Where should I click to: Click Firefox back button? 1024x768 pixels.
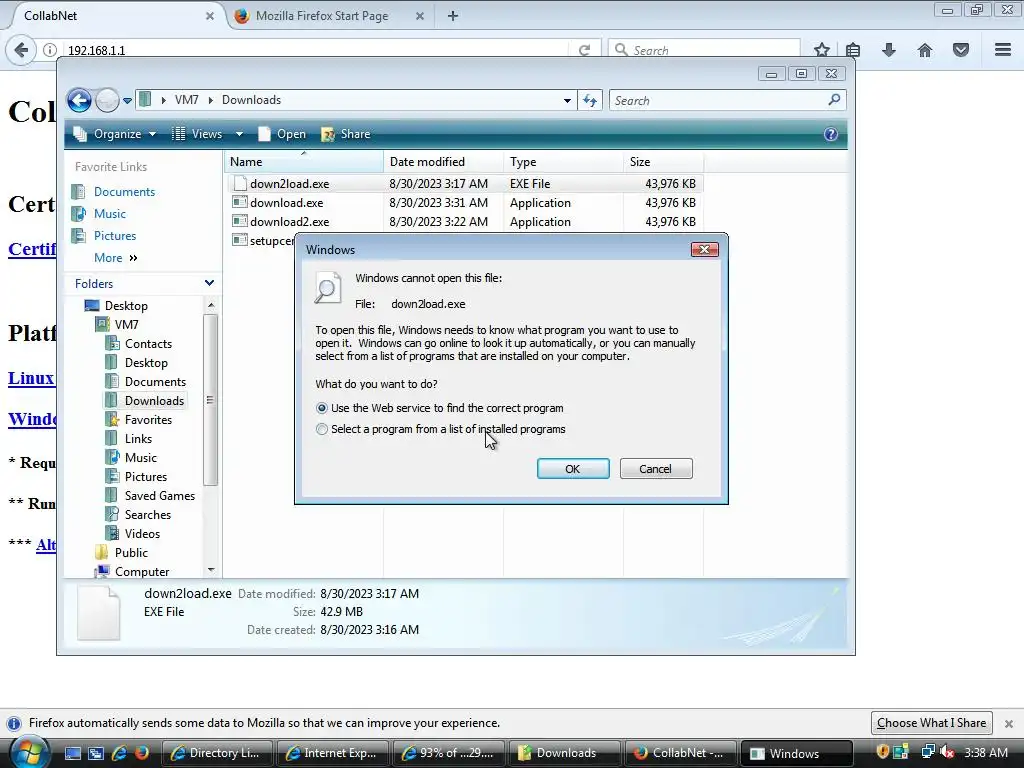pyautogui.click(x=21, y=50)
